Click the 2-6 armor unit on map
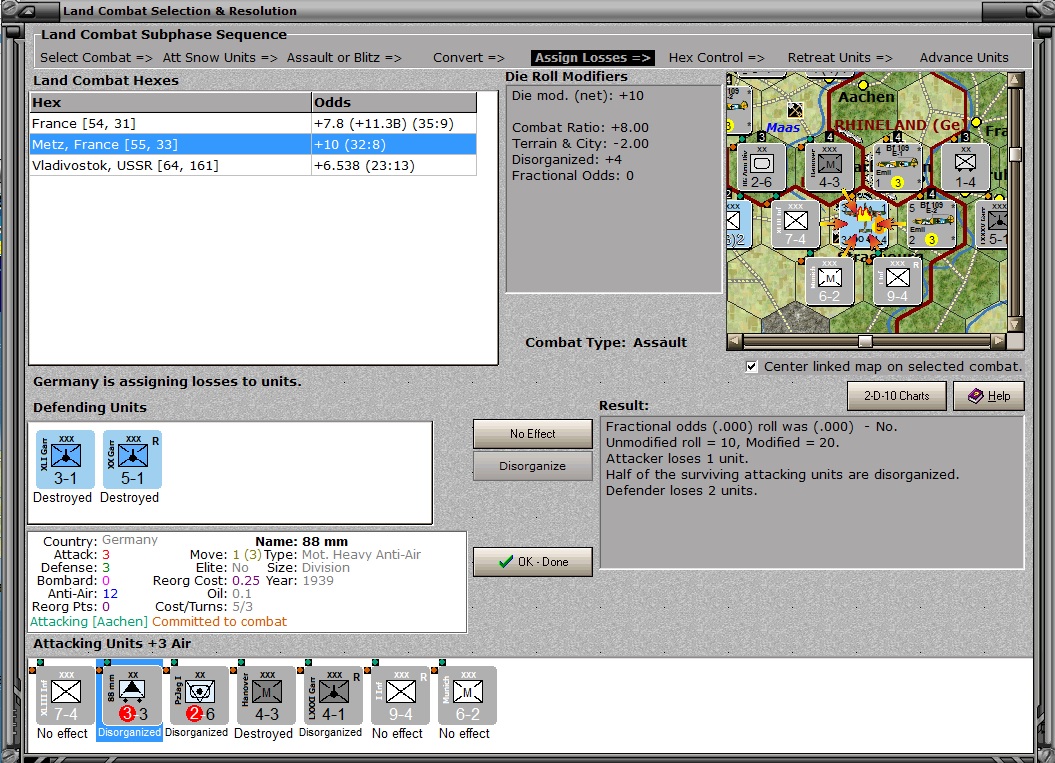The width and height of the screenshot is (1055, 763). point(762,168)
